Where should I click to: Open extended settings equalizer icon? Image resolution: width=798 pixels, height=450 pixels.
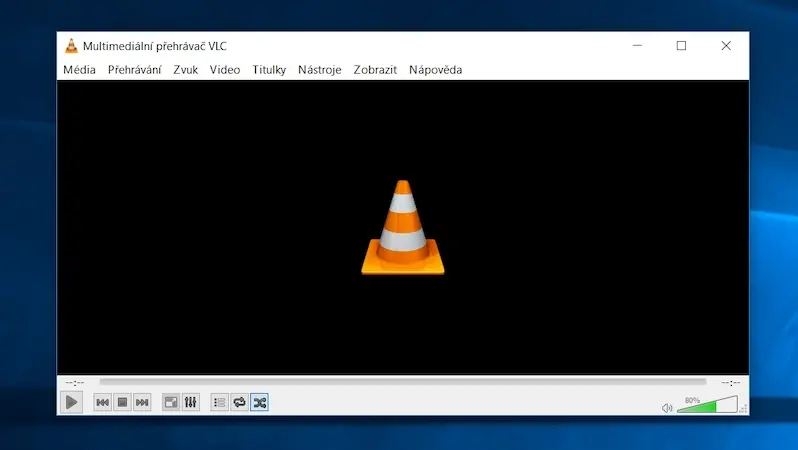191,403
